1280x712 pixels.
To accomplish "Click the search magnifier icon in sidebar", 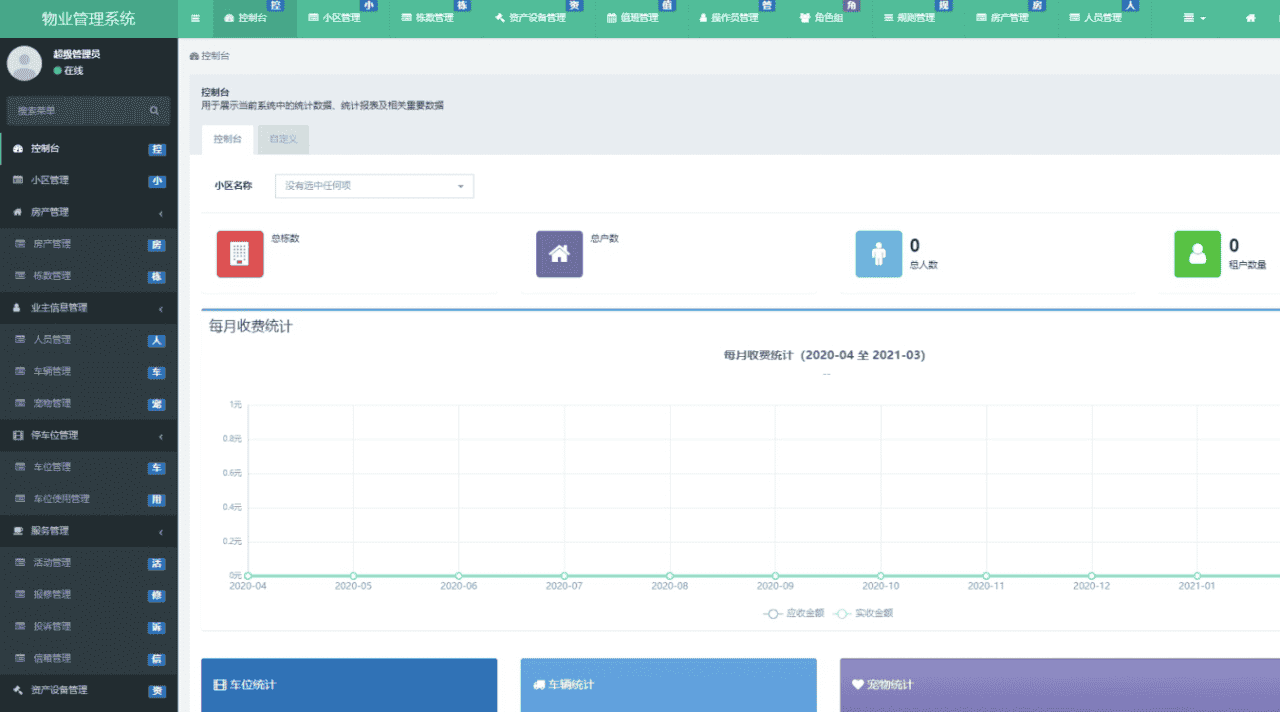I will tap(154, 111).
